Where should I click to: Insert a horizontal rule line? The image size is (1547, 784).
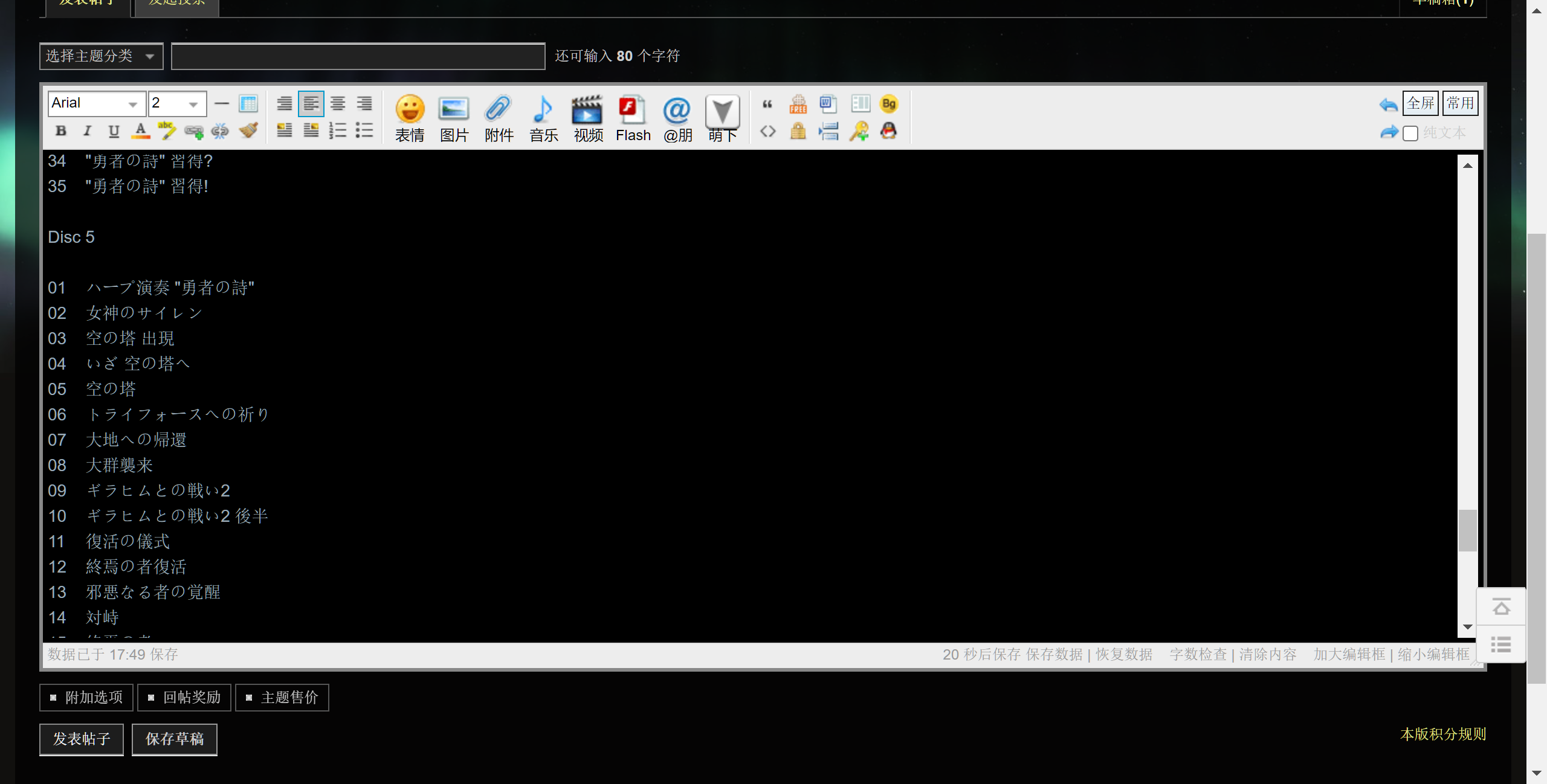click(222, 103)
